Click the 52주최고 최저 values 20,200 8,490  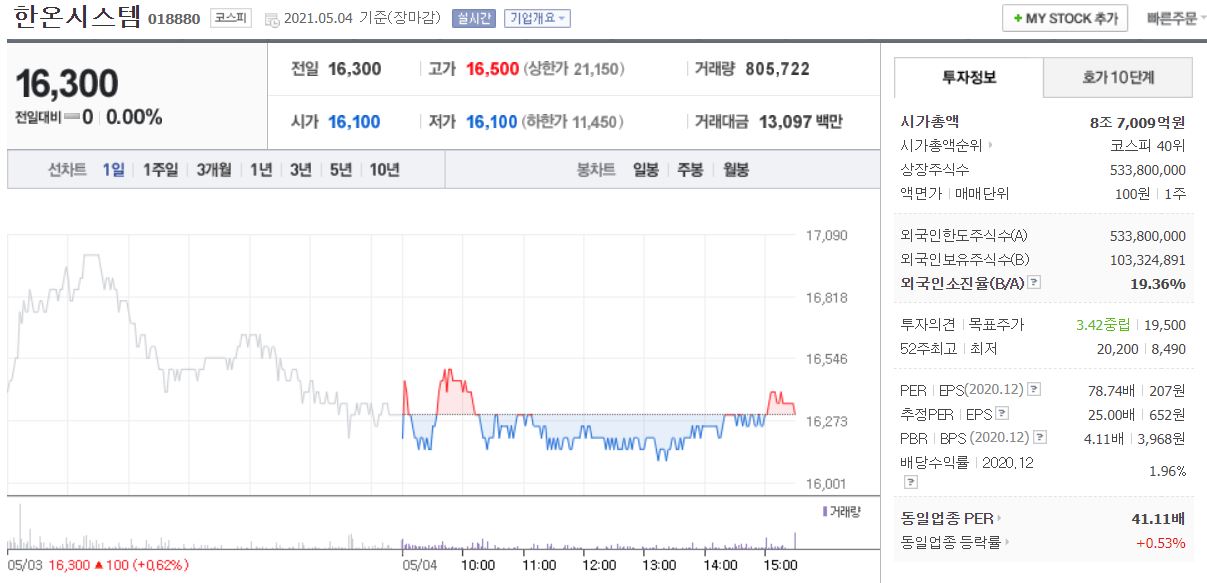coord(1142,349)
